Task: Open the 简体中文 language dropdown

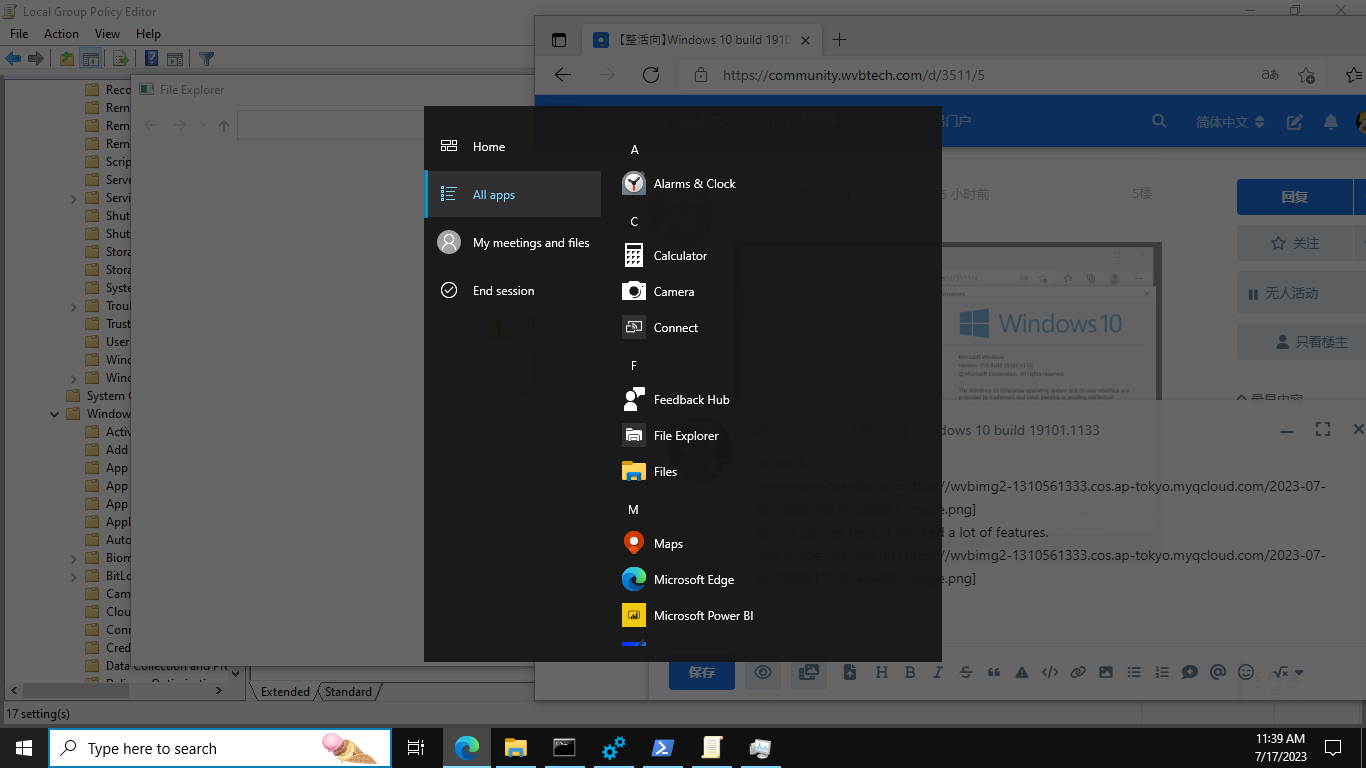Action: click(1230, 122)
